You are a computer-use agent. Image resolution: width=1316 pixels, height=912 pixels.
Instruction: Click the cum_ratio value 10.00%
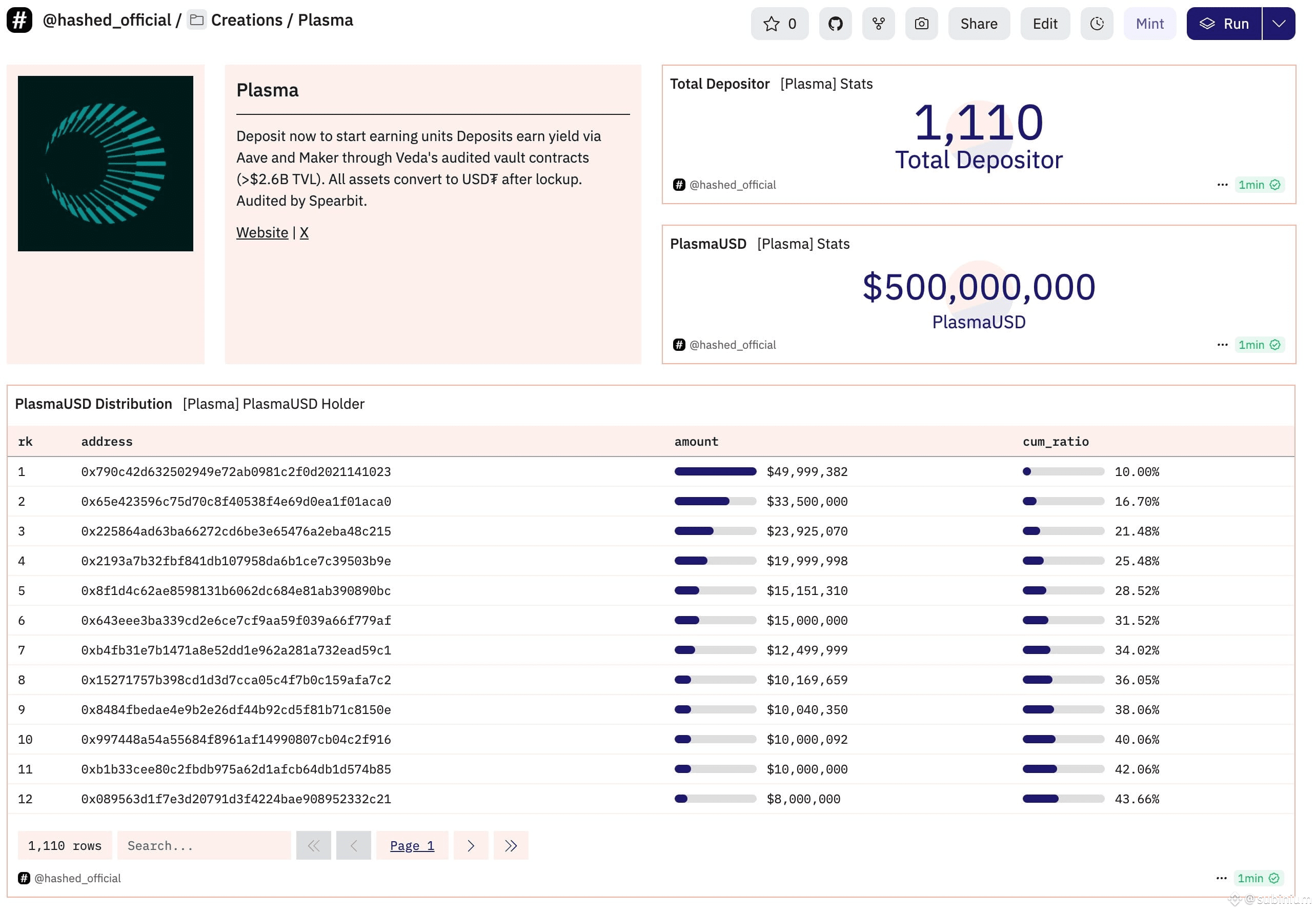(x=1137, y=472)
